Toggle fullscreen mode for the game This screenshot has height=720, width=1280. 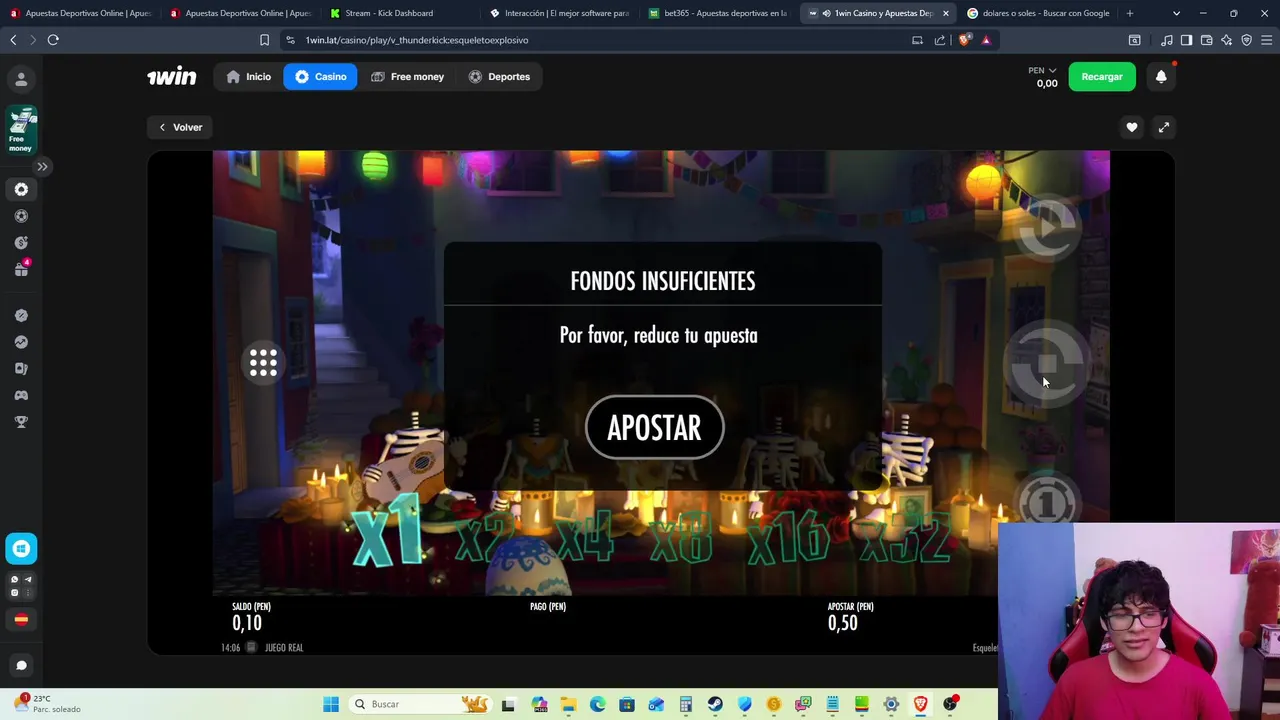tap(1164, 127)
